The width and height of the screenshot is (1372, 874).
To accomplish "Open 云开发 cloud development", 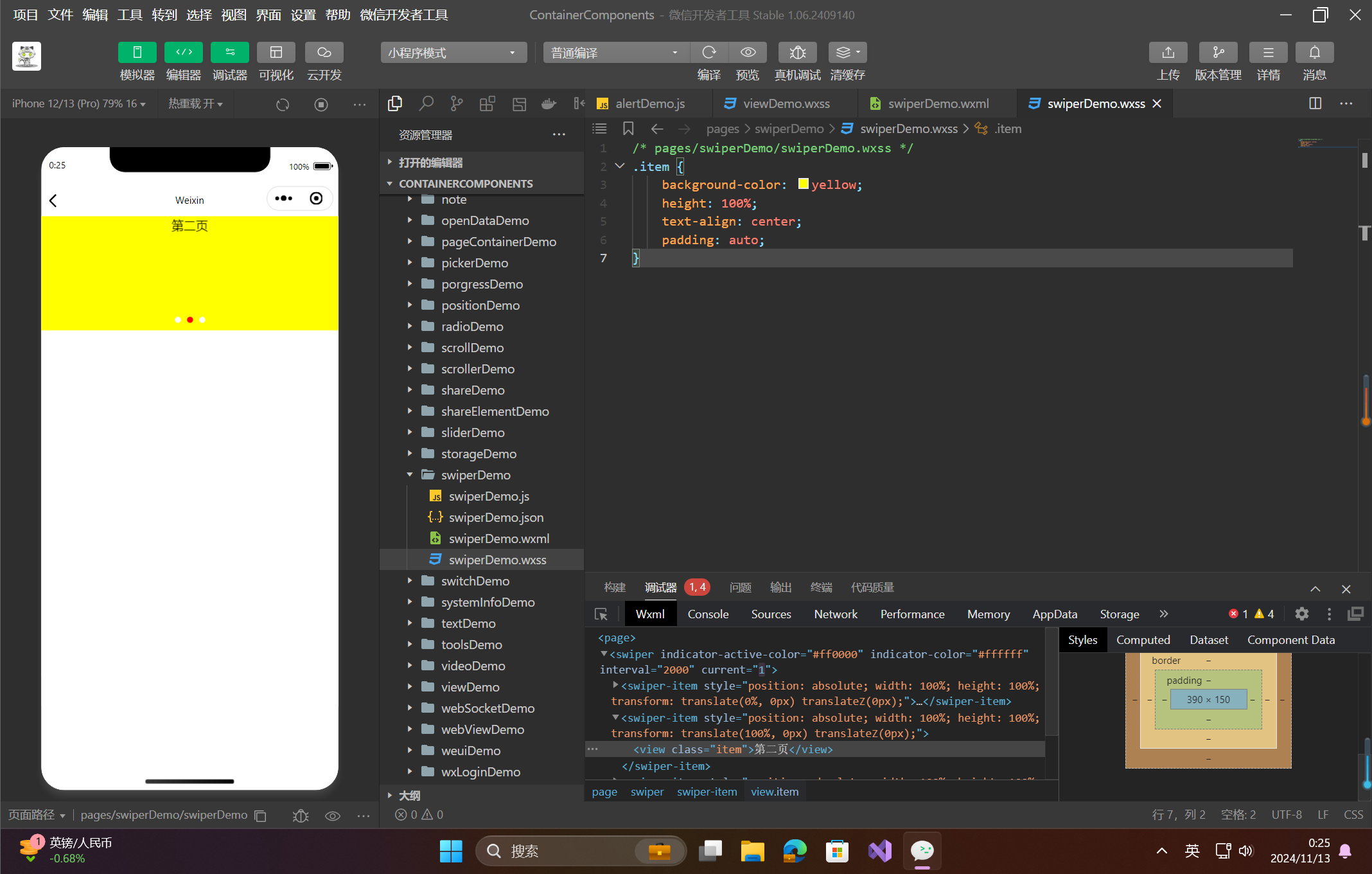I will coord(324,52).
